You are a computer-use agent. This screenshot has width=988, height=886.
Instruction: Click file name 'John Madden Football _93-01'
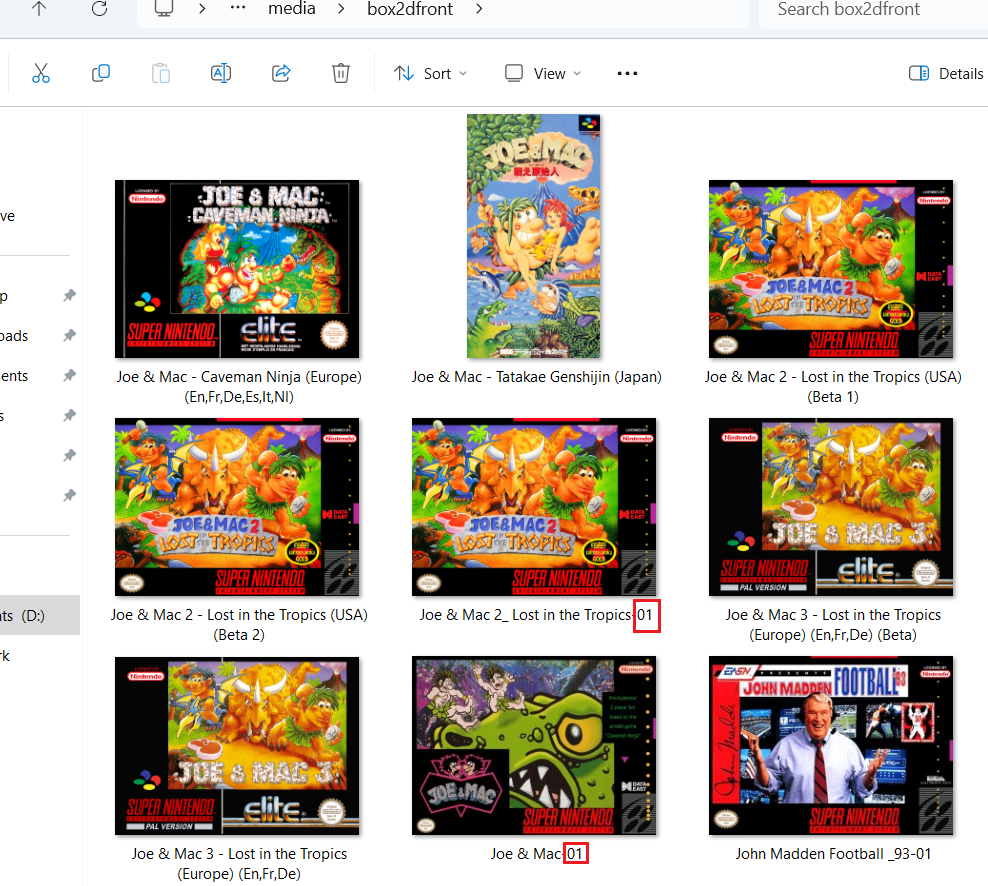coord(833,854)
